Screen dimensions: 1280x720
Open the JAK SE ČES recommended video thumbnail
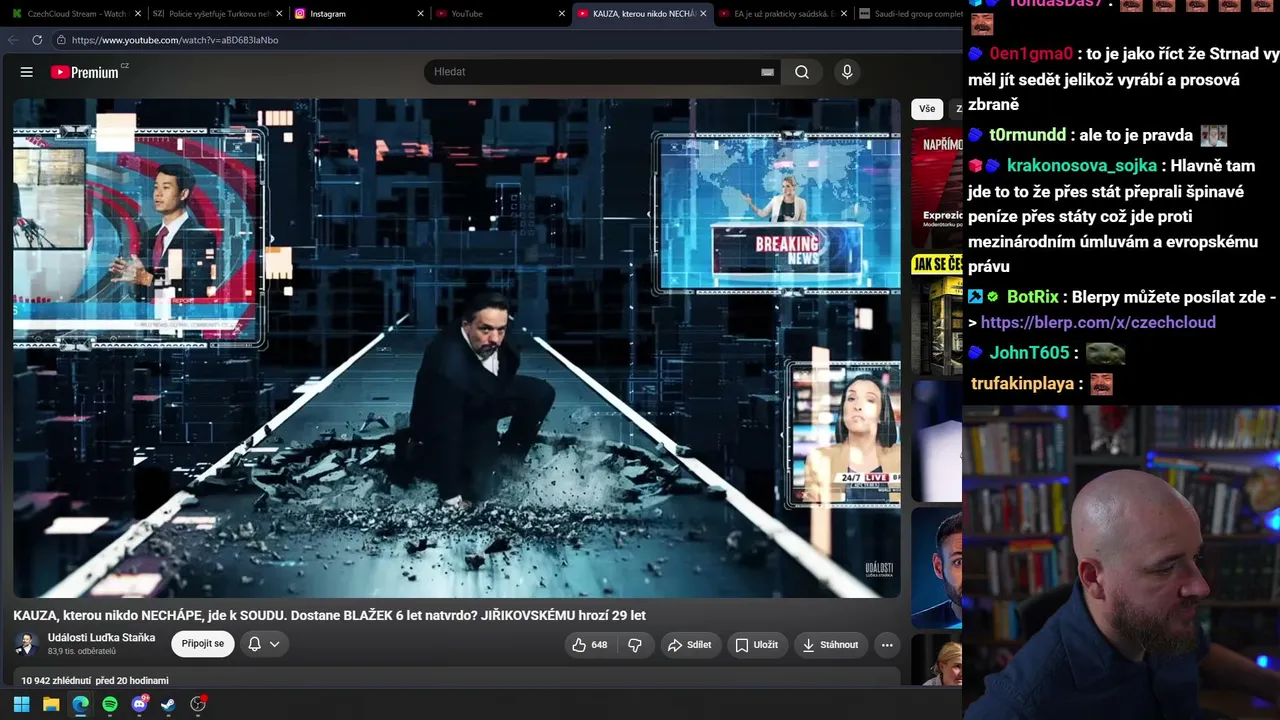[x=937, y=313]
